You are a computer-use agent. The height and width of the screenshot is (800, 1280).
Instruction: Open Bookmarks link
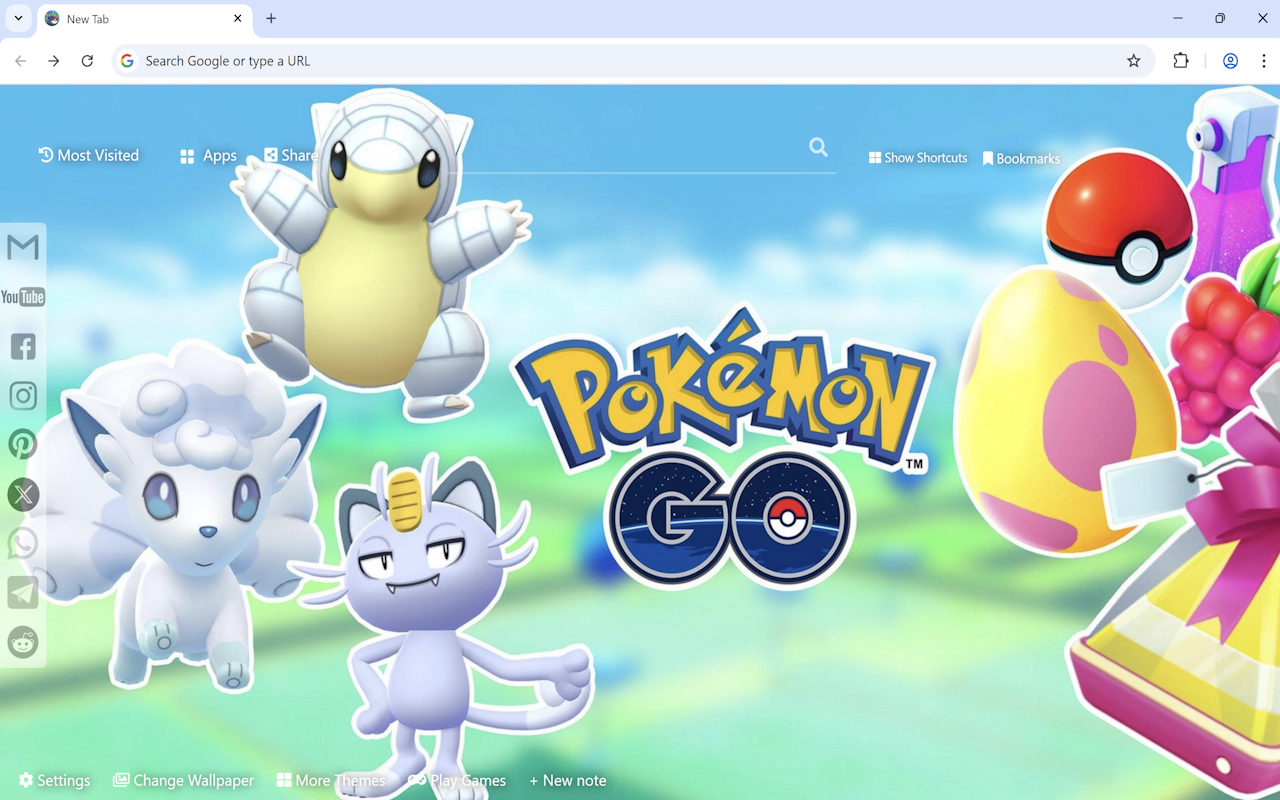1021,158
